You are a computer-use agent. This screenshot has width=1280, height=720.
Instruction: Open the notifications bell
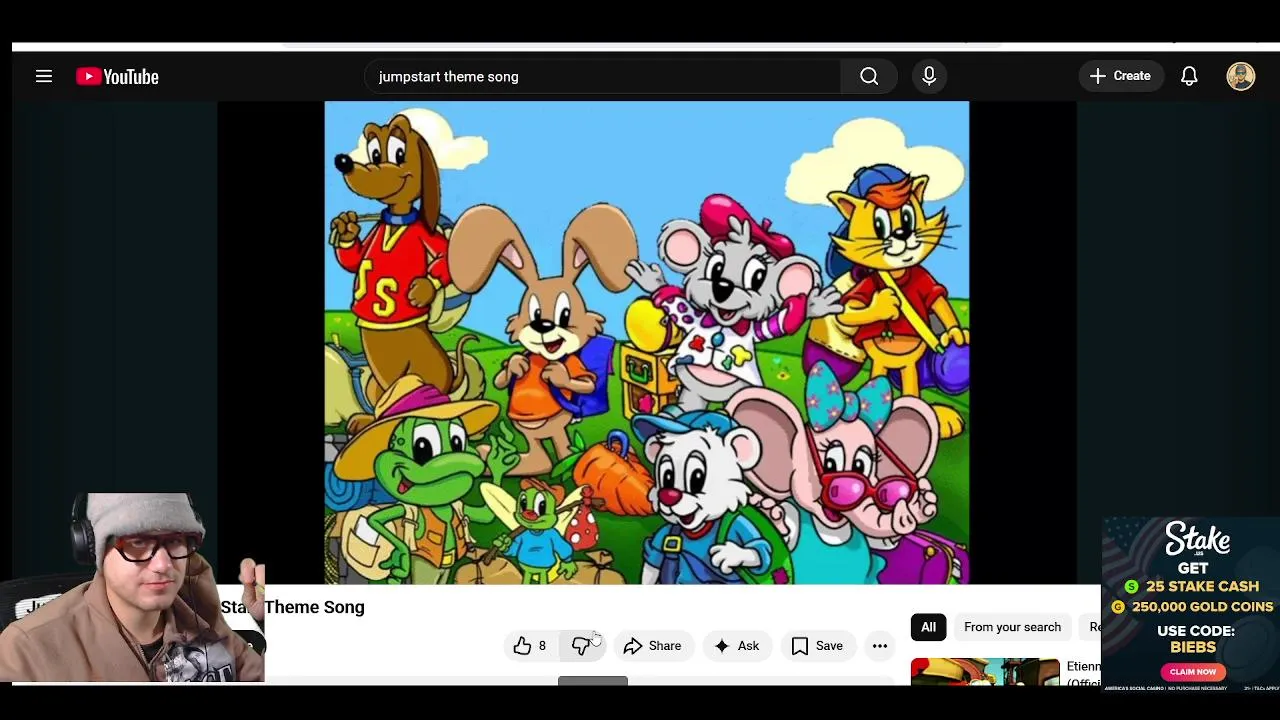(x=1189, y=76)
